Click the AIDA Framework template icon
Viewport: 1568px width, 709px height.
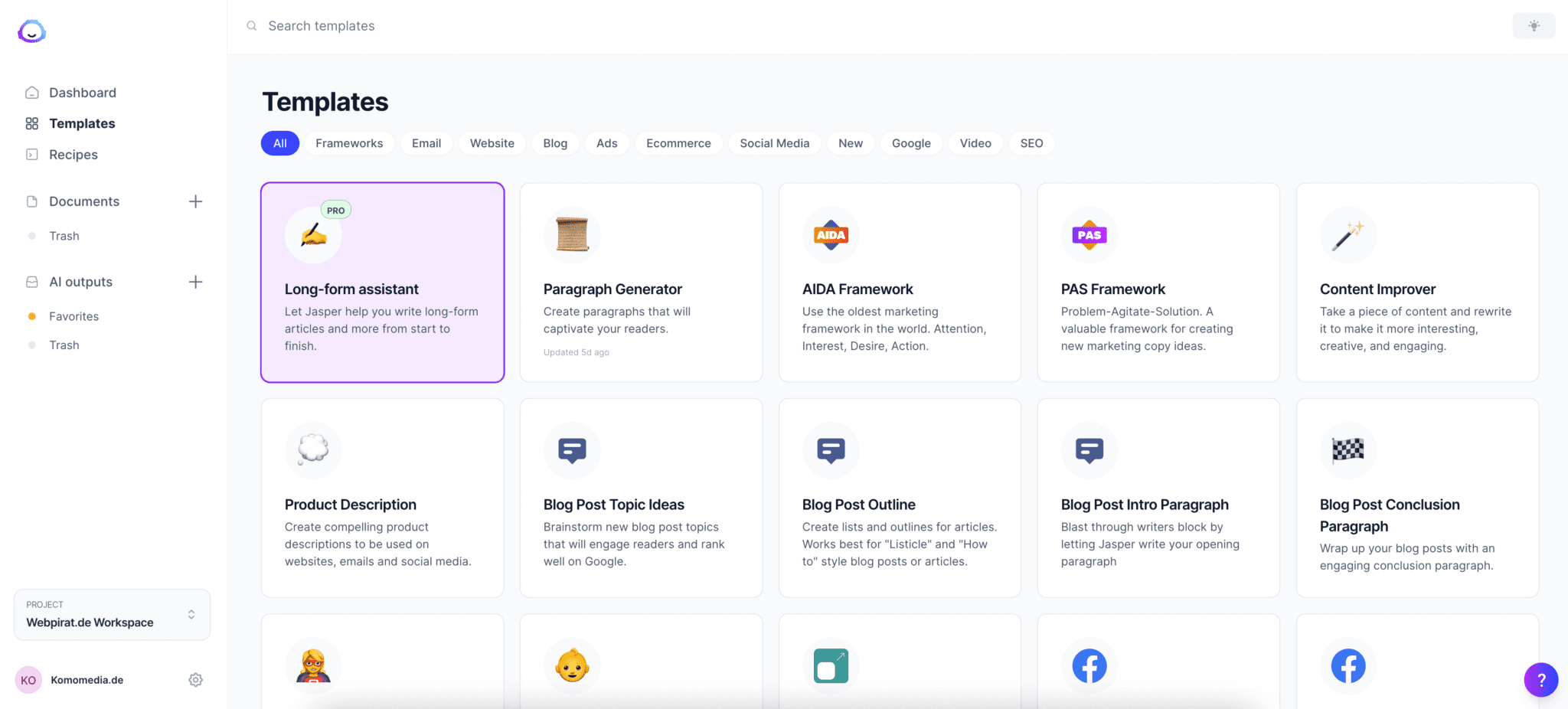831,235
